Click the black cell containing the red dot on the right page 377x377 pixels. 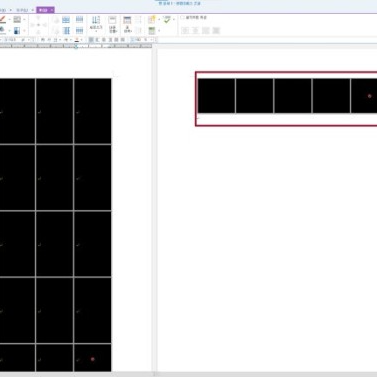tap(364, 96)
